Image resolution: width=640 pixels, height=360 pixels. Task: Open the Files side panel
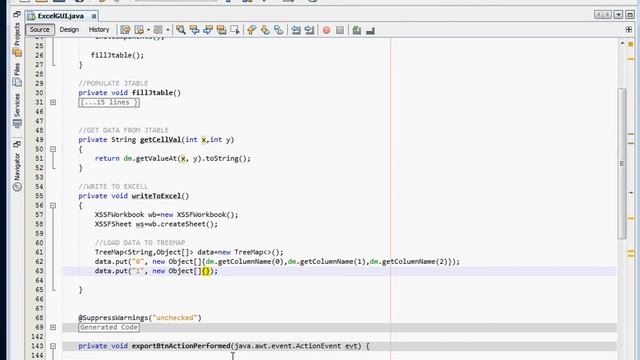(17, 74)
